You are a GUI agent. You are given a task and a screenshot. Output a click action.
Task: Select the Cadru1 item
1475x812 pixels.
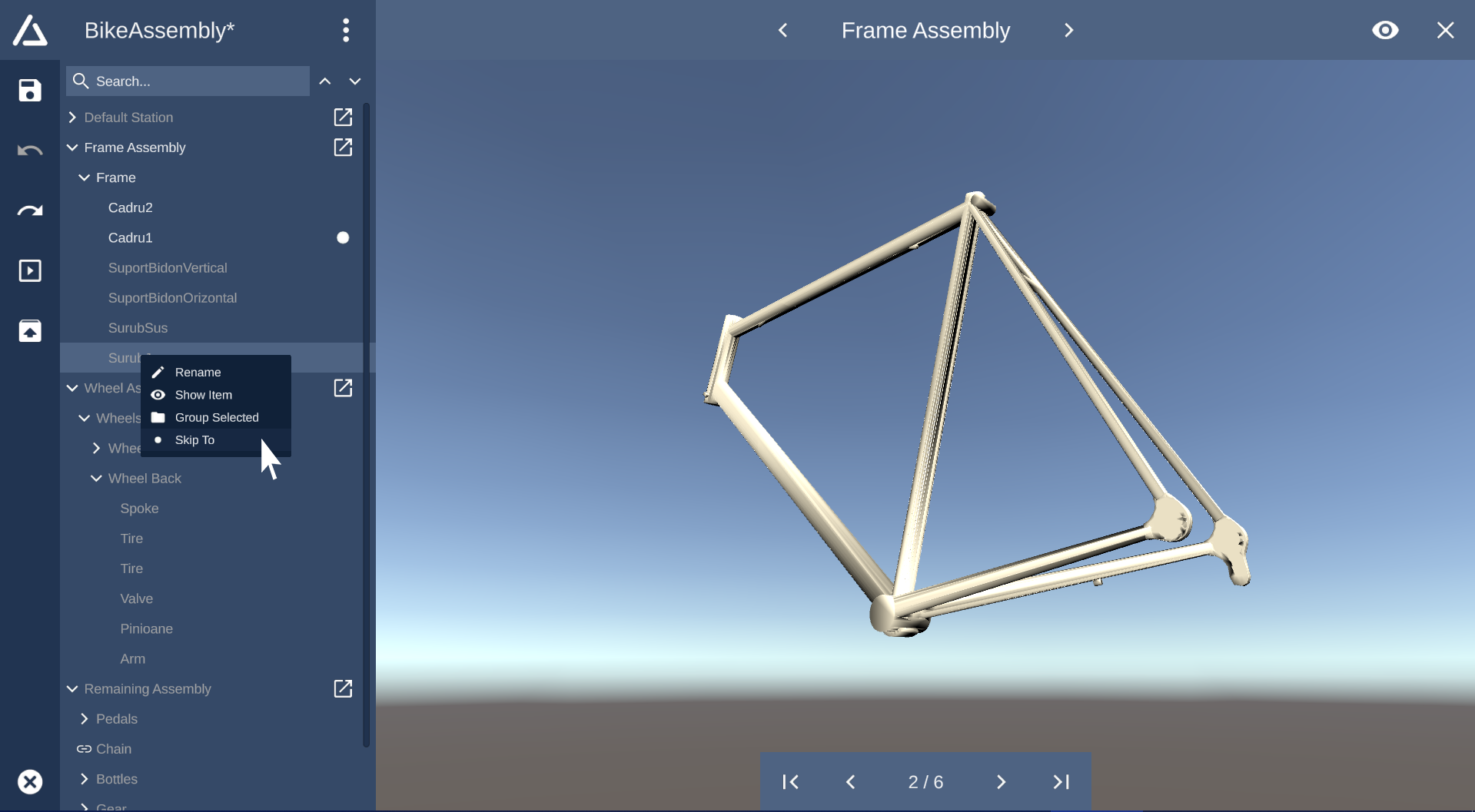point(131,238)
